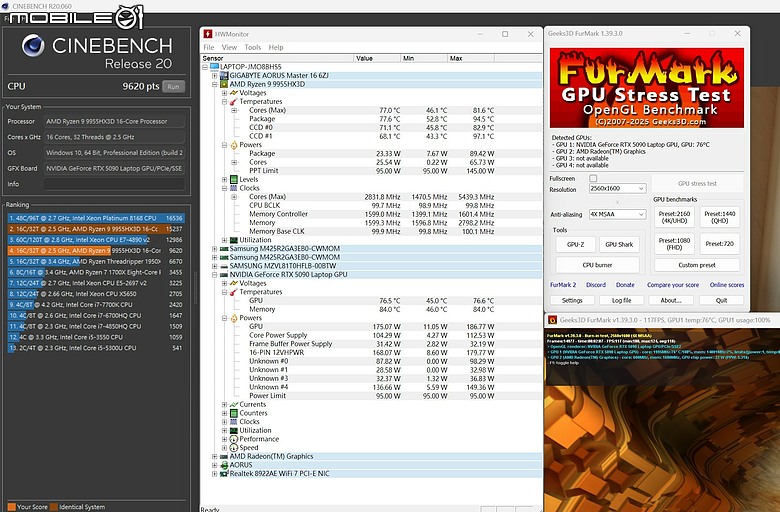Run the Preset:720 benchmark
Viewport: 780px width, 512px height.
coord(720,244)
